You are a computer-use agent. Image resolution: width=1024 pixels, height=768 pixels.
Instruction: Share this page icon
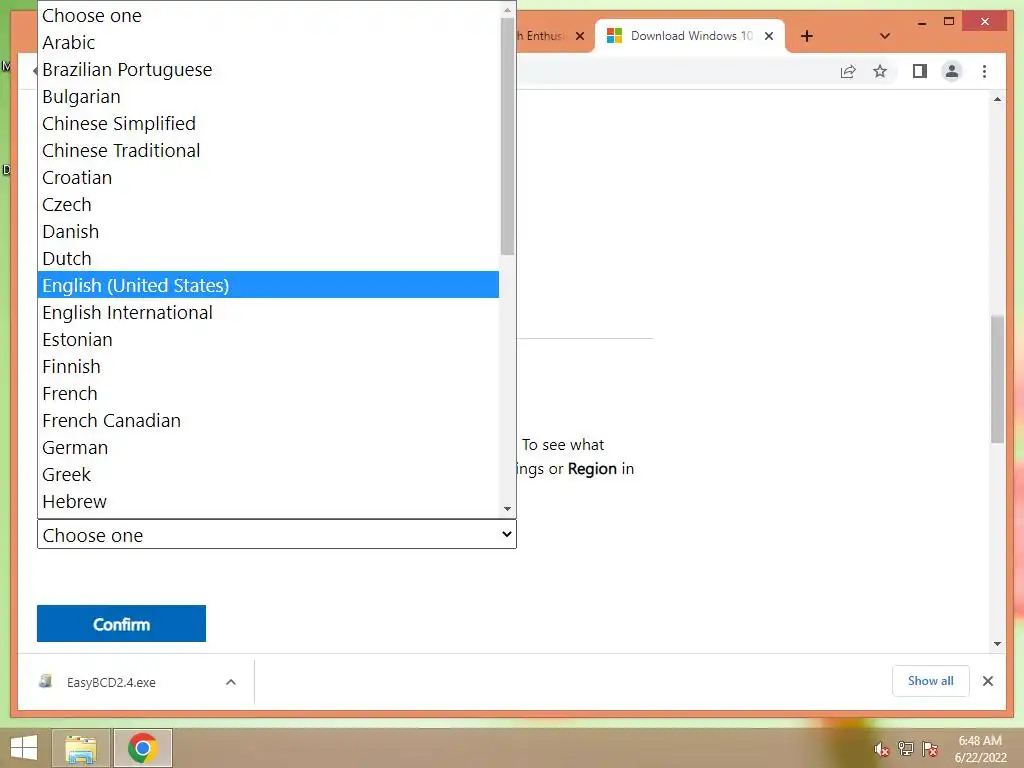pos(848,71)
